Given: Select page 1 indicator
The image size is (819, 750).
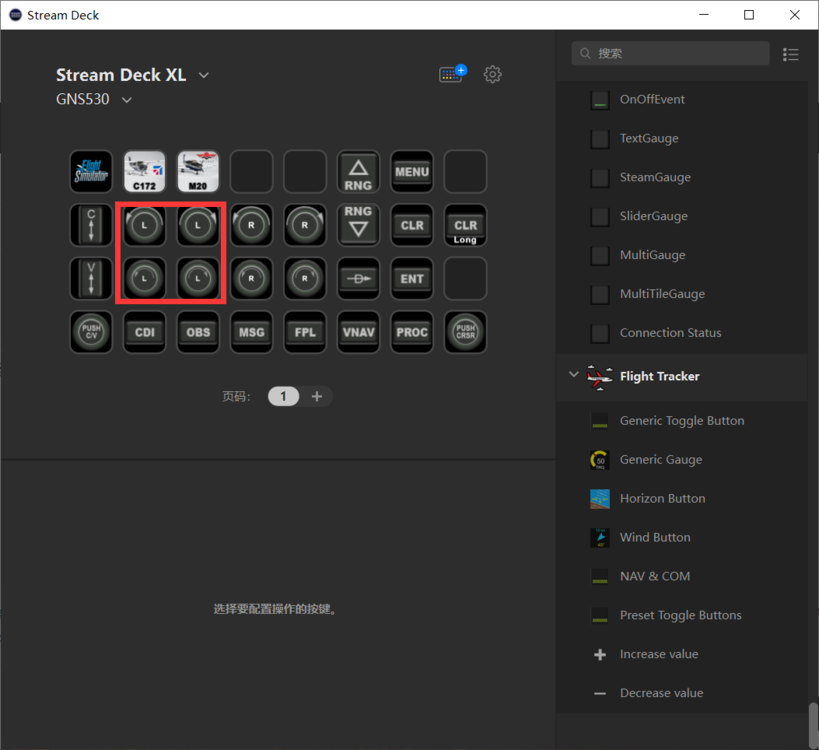Looking at the screenshot, I should click(283, 396).
